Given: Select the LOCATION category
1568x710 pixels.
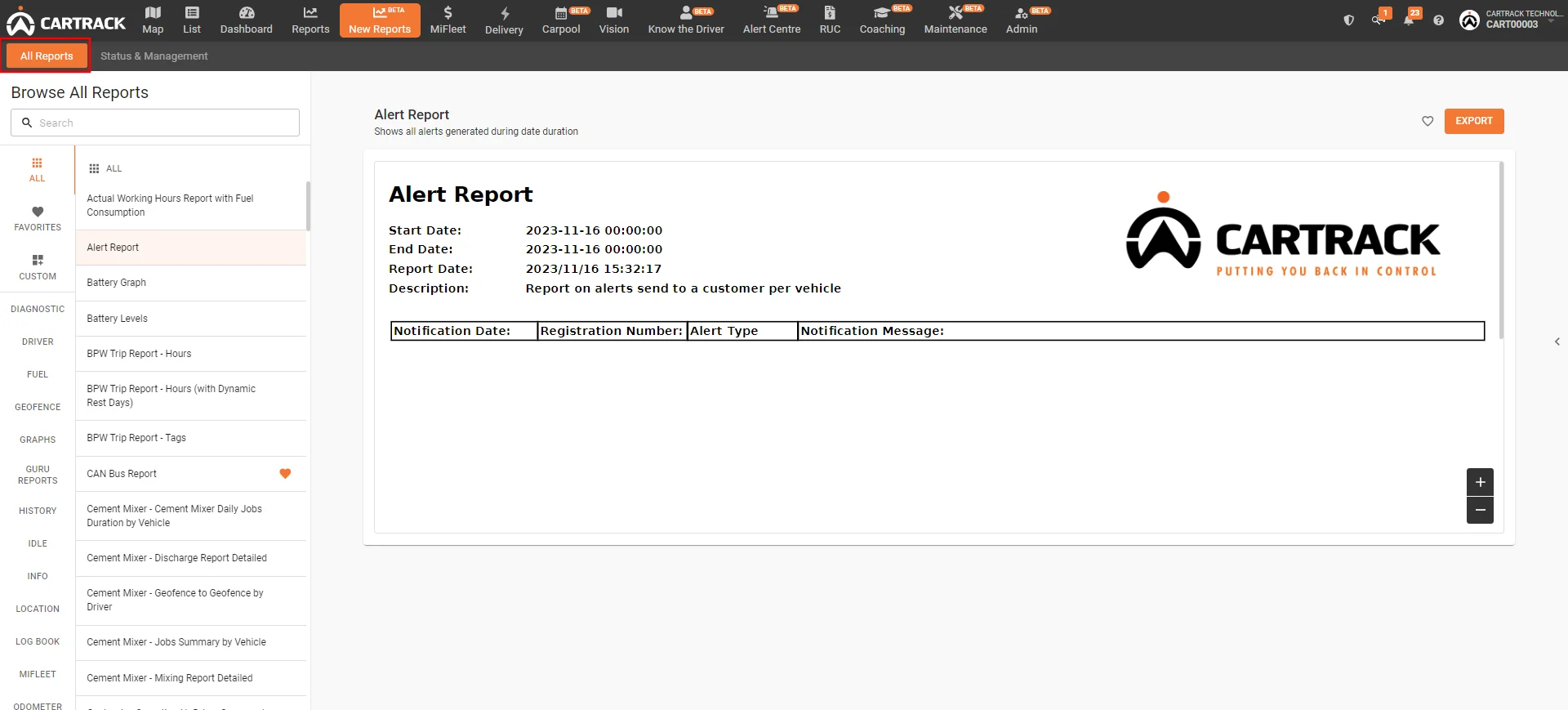Looking at the screenshot, I should point(38,609).
